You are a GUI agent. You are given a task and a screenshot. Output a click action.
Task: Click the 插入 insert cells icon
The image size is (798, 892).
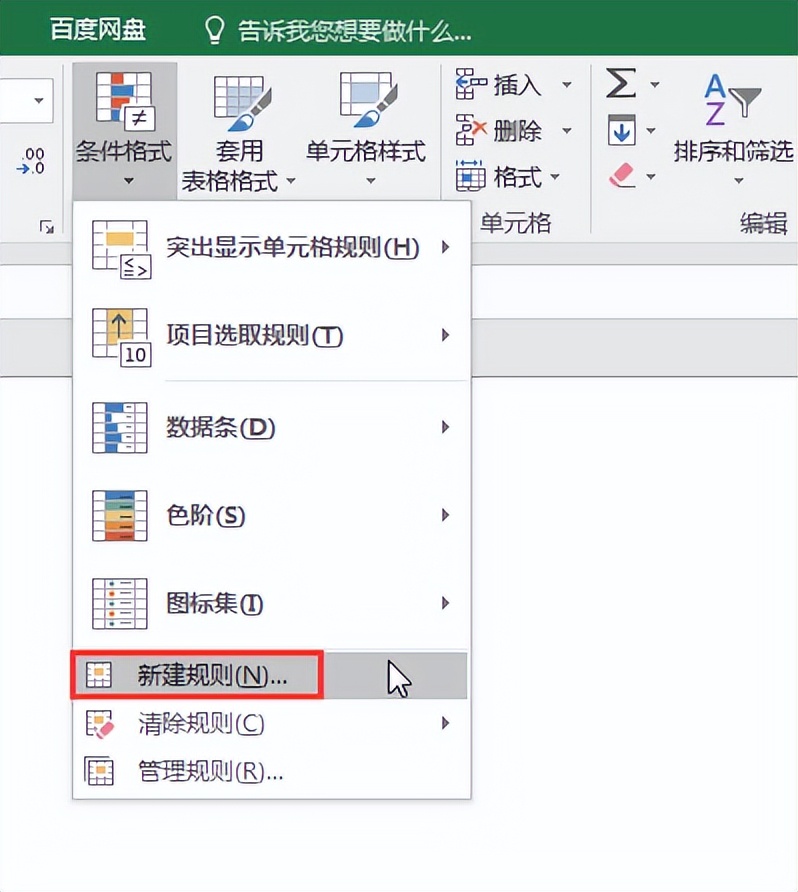click(471, 84)
